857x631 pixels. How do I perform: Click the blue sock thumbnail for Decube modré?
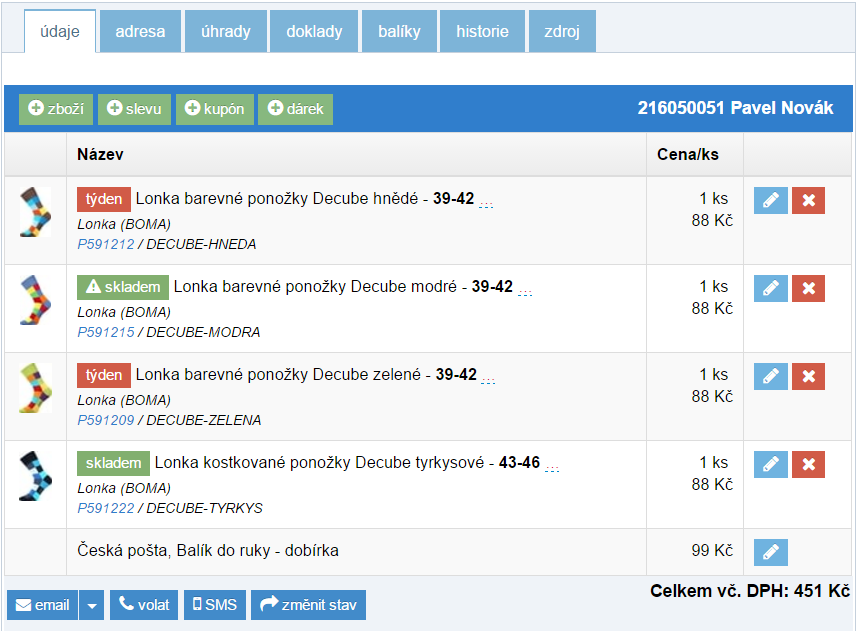[x=35, y=300]
